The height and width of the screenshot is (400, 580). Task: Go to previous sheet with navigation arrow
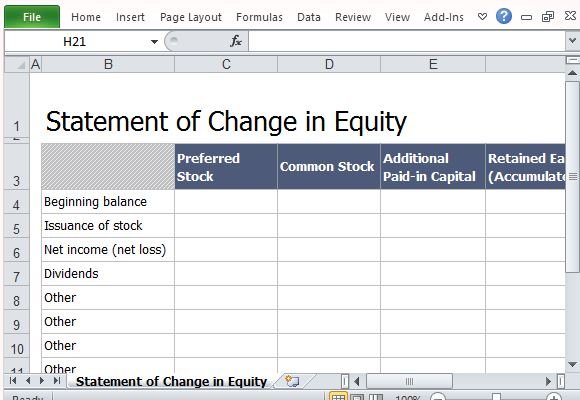pos(28,380)
